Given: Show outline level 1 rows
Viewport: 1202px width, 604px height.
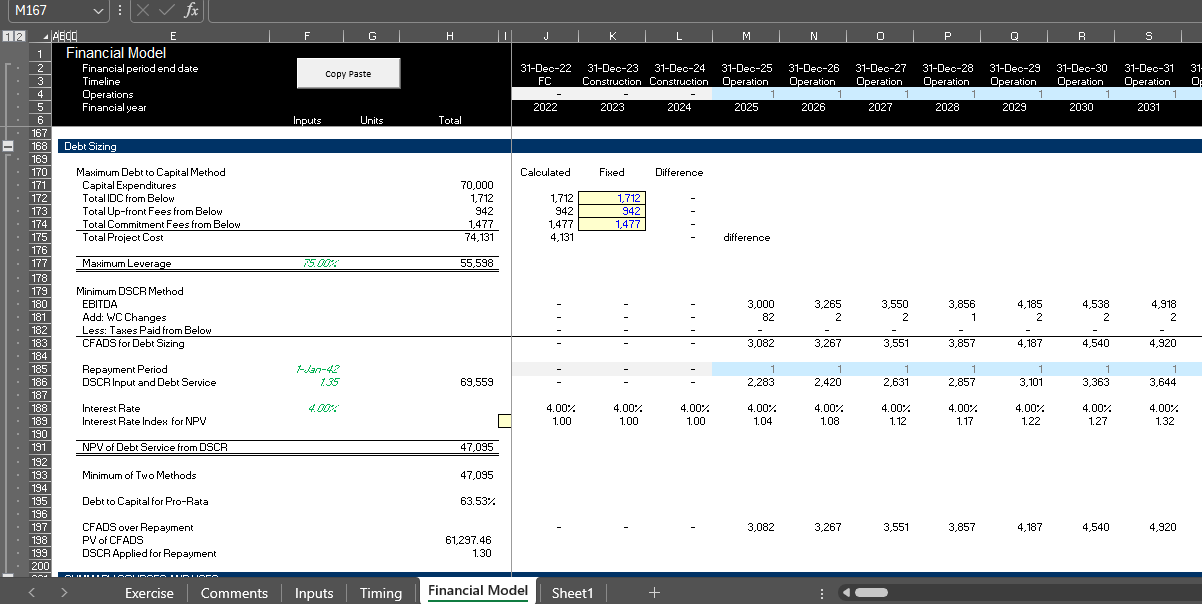Looking at the screenshot, I should 6,36.
